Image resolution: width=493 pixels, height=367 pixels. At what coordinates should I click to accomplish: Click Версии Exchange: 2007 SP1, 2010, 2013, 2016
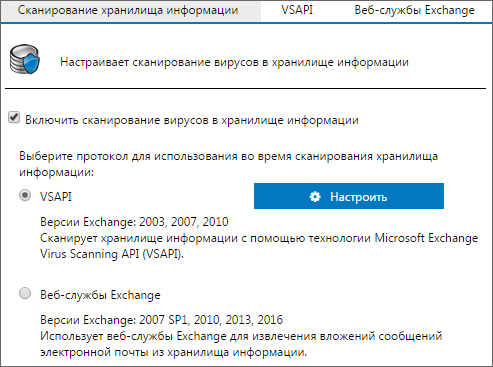point(162,320)
